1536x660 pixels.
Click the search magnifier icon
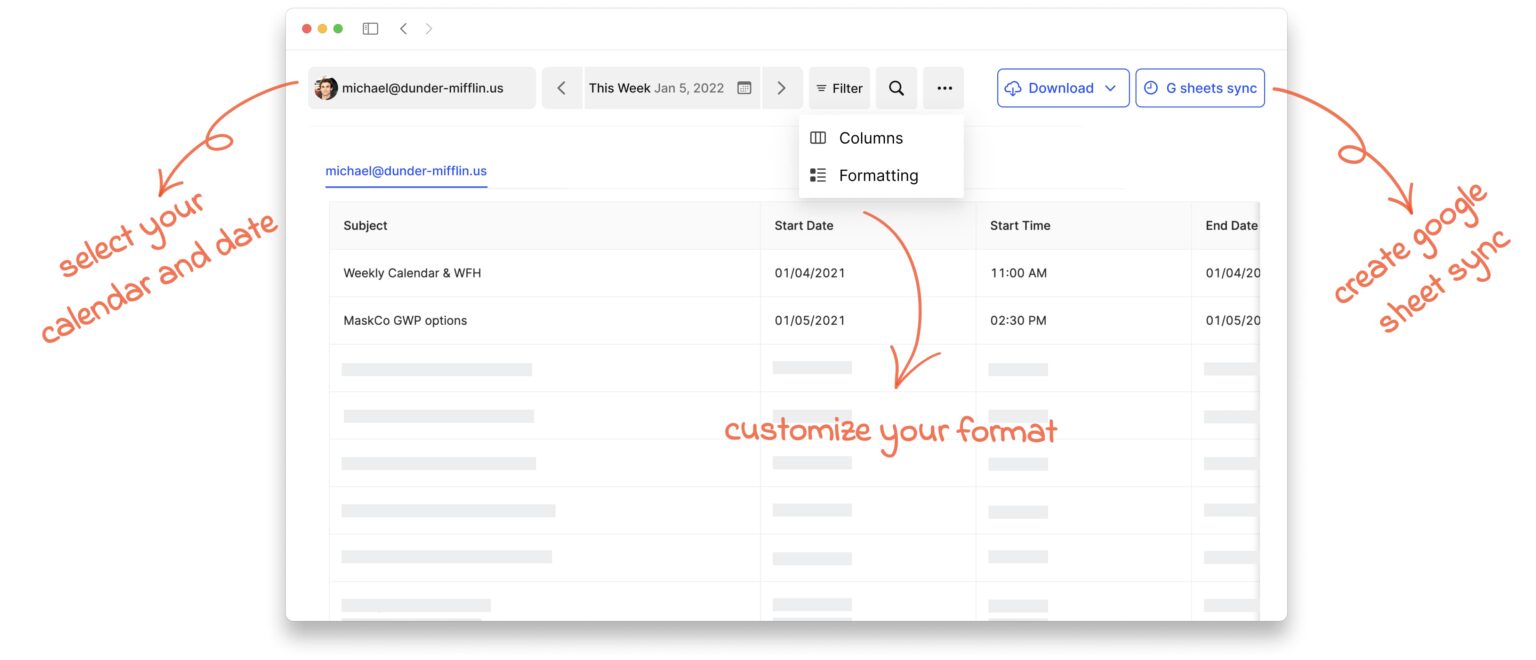click(x=896, y=88)
